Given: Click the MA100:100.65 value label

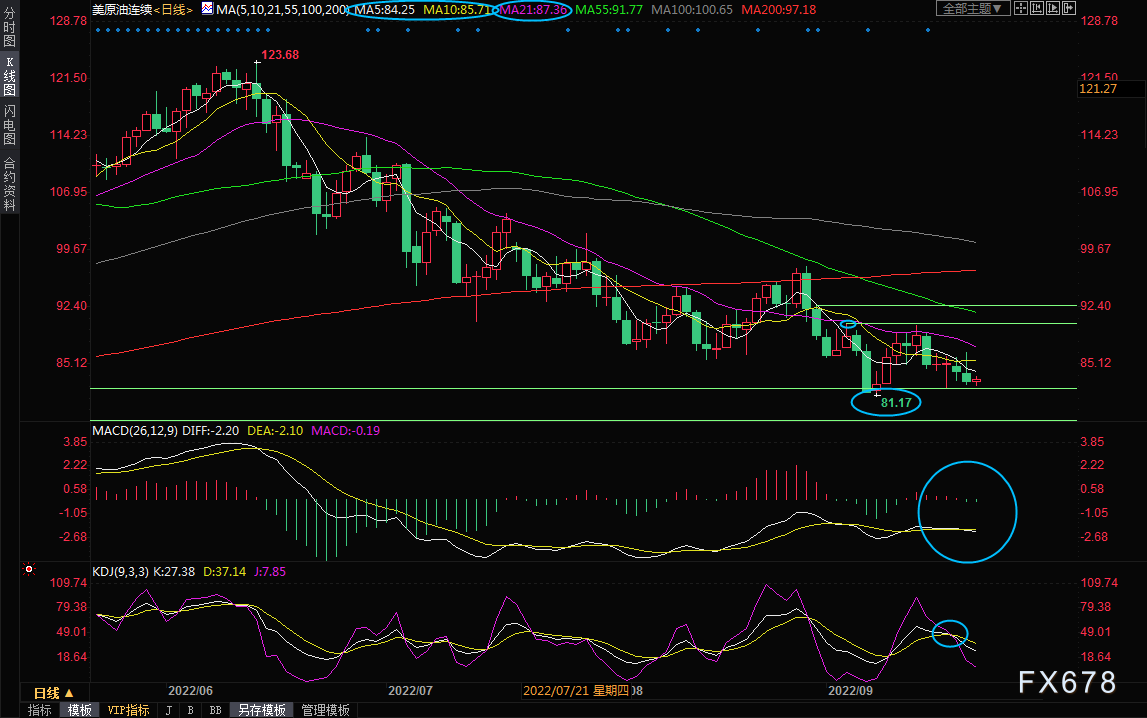Looking at the screenshot, I should click(692, 10).
